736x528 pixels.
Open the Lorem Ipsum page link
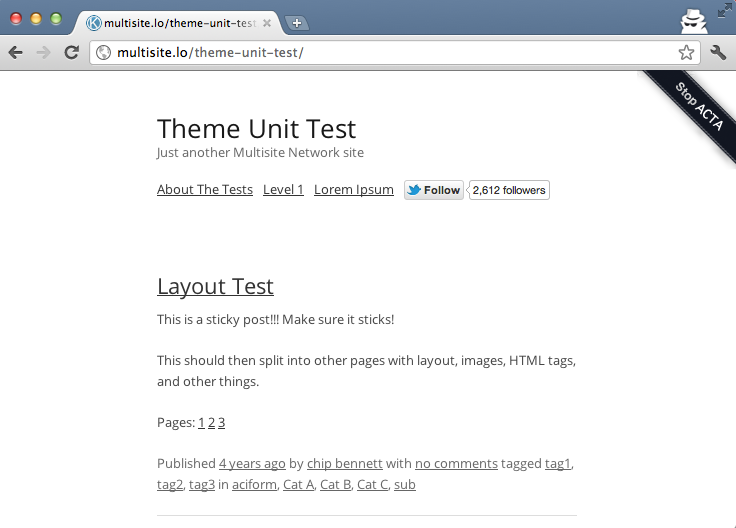[353, 190]
